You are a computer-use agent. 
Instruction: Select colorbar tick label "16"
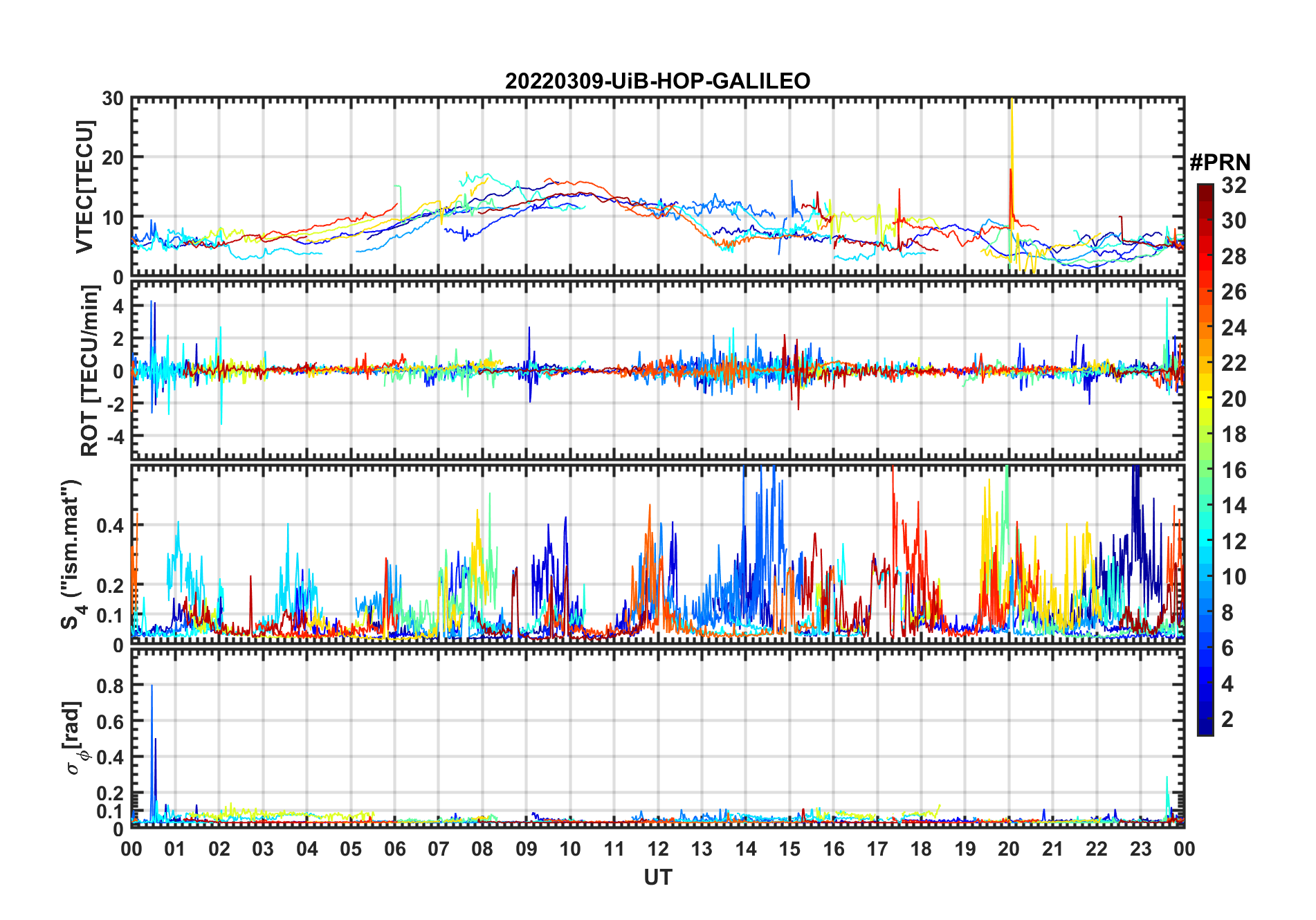1234,470
